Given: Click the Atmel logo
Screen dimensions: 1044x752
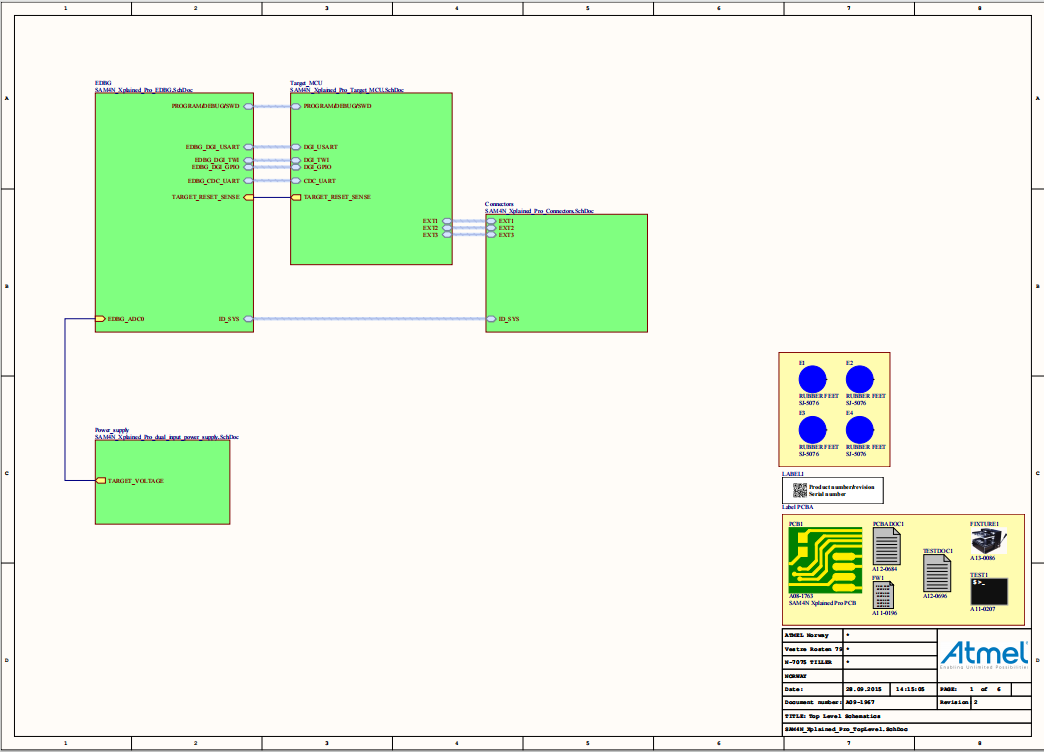Looking at the screenshot, I should (984, 653).
